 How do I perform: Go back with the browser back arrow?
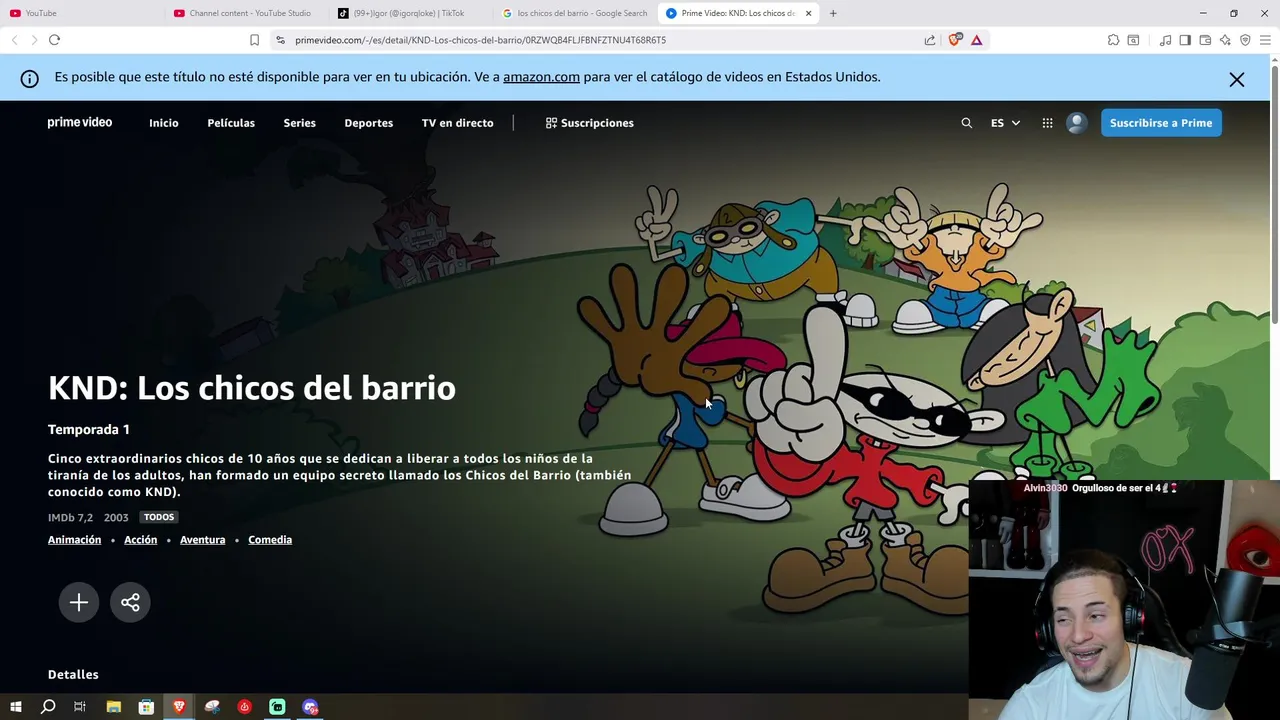(14, 40)
